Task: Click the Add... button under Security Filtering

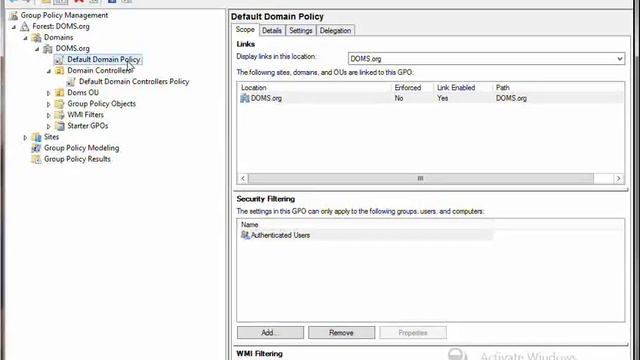Action: (x=270, y=333)
